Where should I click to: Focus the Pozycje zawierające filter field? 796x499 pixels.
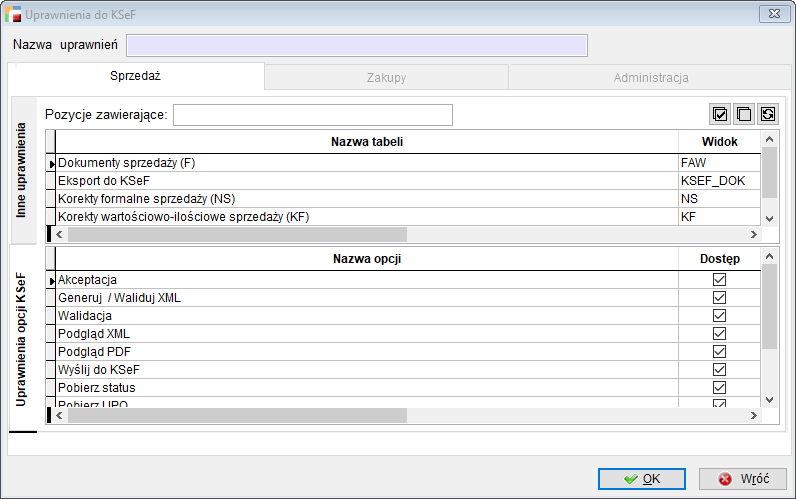click(x=312, y=115)
